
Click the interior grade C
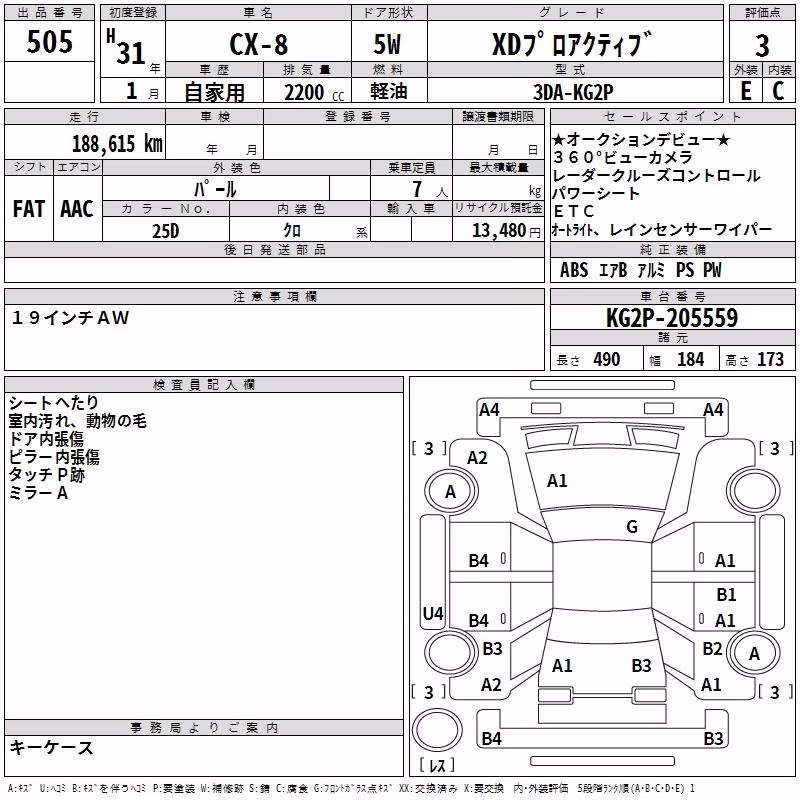pos(778,91)
